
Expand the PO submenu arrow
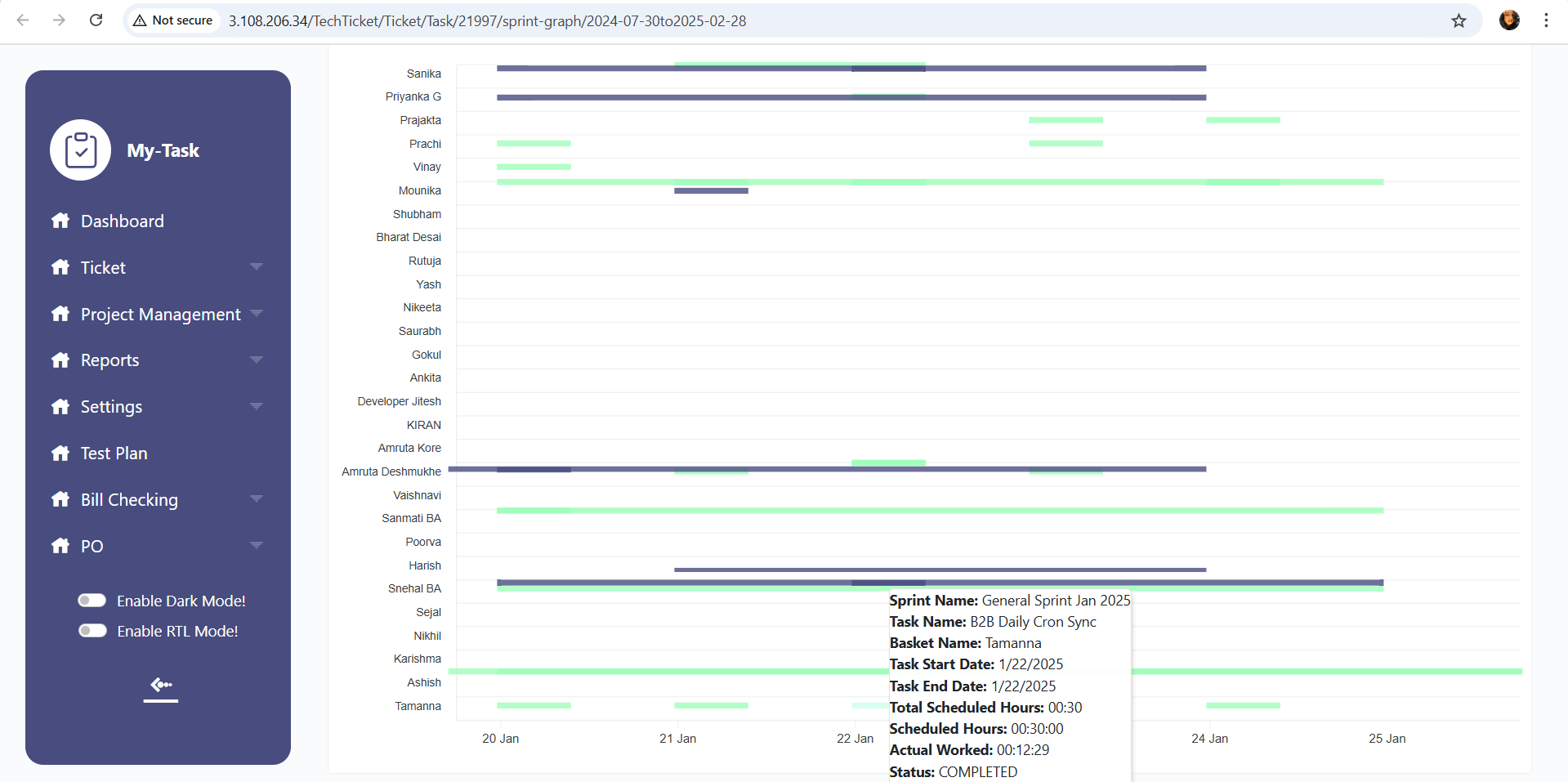pyautogui.click(x=257, y=546)
